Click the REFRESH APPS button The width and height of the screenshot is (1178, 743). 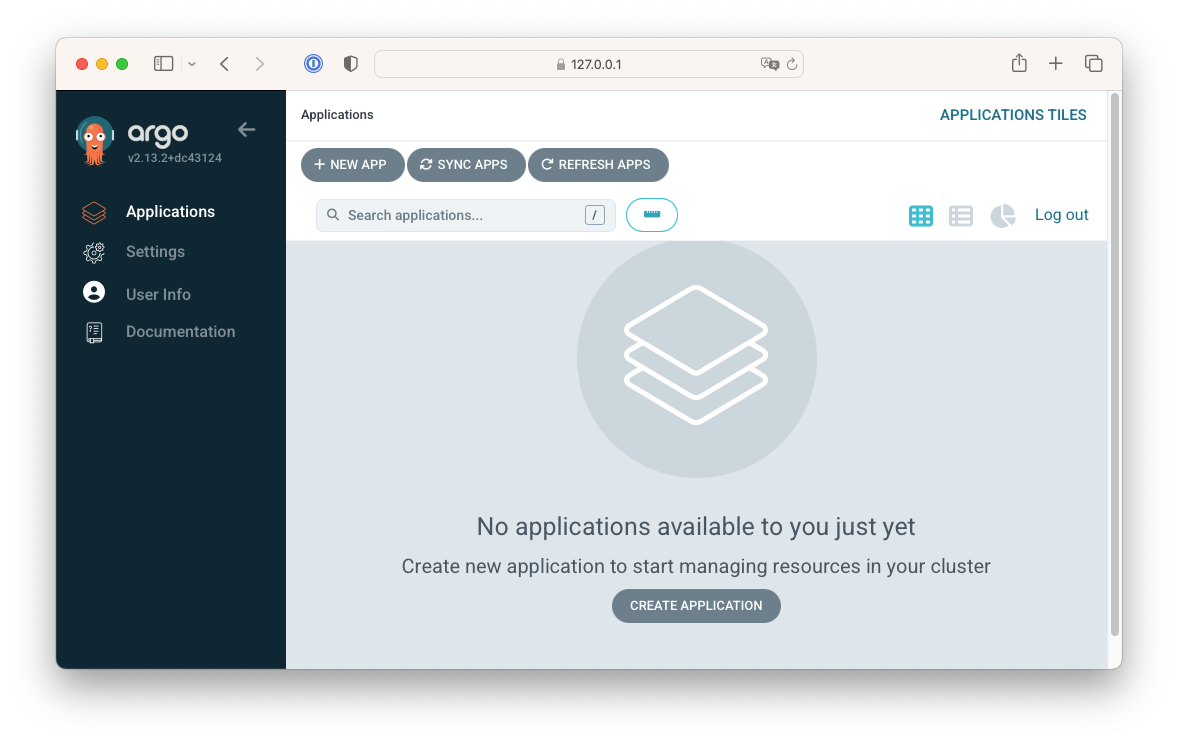point(598,165)
